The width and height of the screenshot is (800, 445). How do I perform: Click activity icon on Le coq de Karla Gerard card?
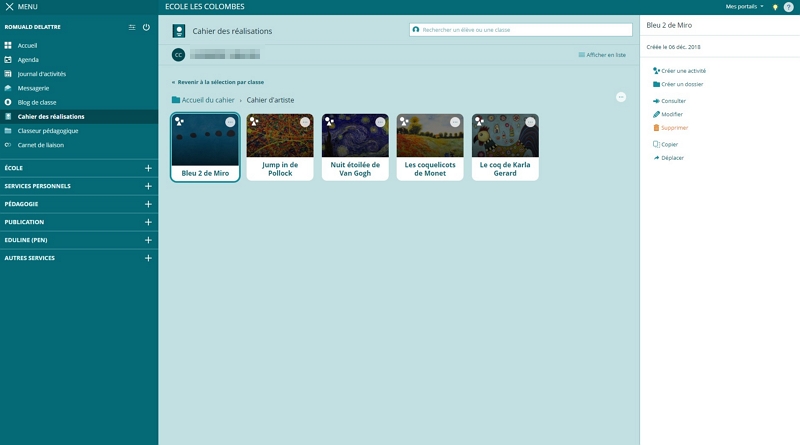(479, 121)
